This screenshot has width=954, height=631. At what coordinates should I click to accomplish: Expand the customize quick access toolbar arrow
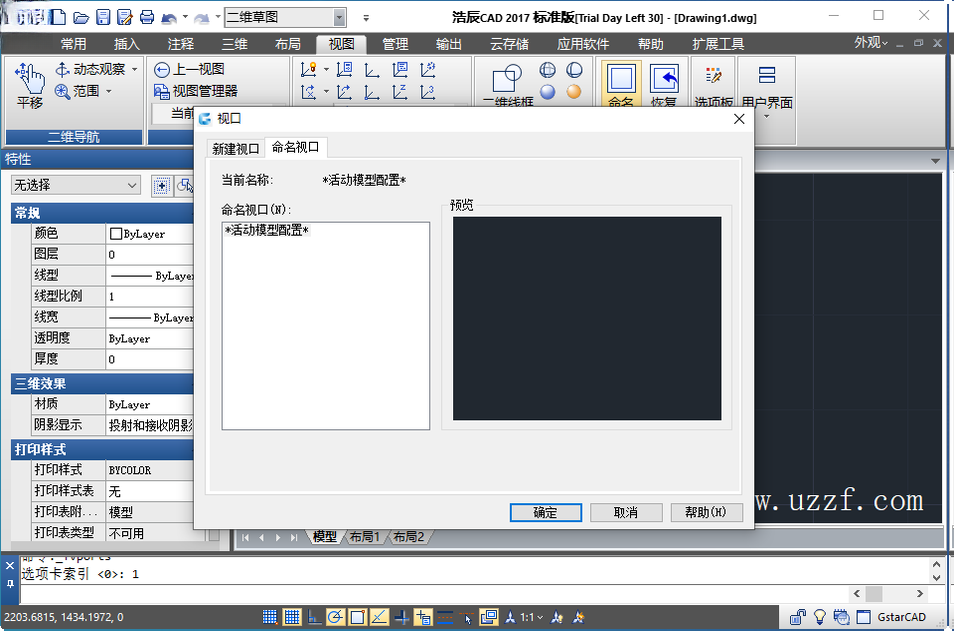[366, 18]
